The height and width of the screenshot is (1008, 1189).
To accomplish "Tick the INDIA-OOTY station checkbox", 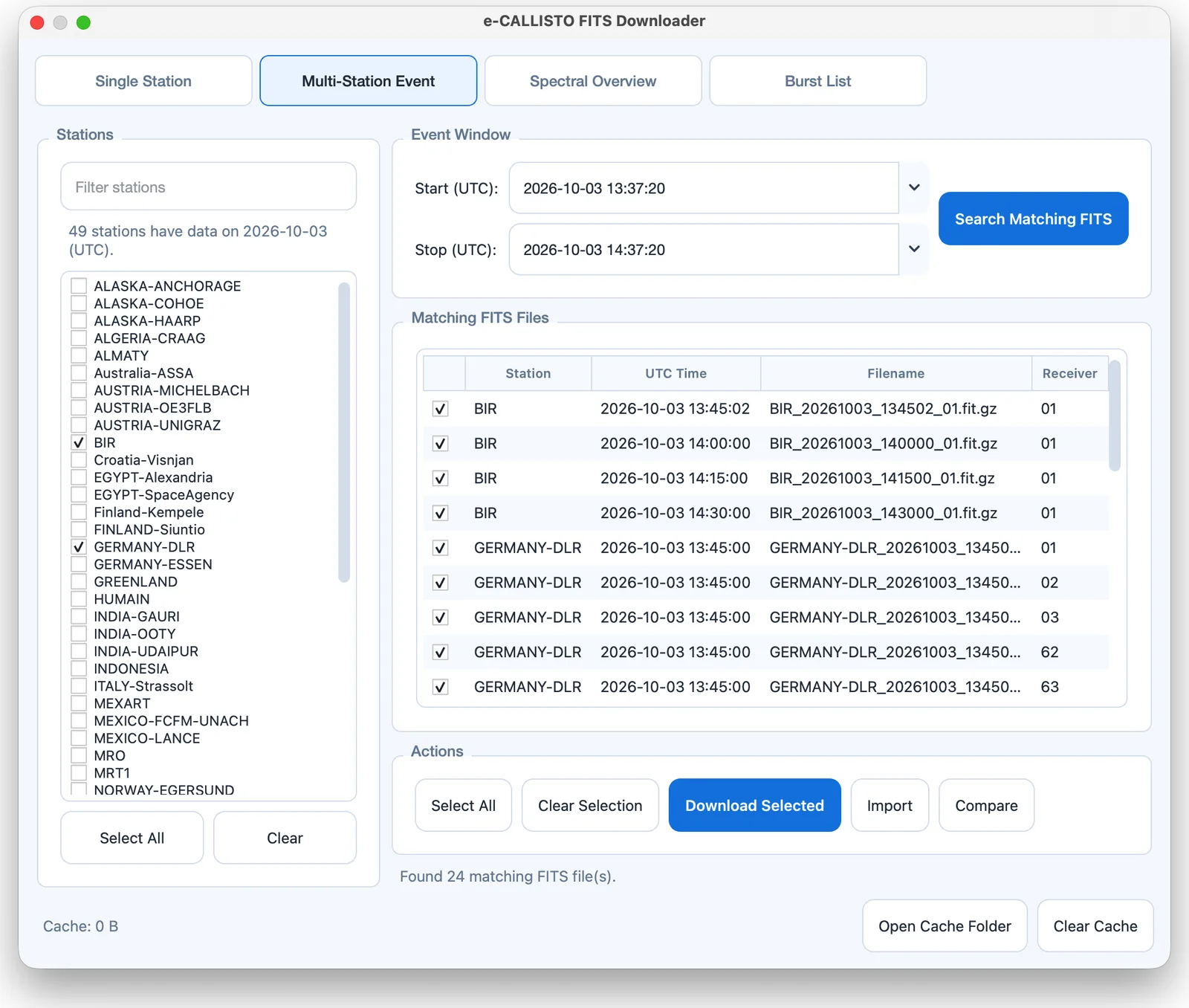I will coord(79,634).
